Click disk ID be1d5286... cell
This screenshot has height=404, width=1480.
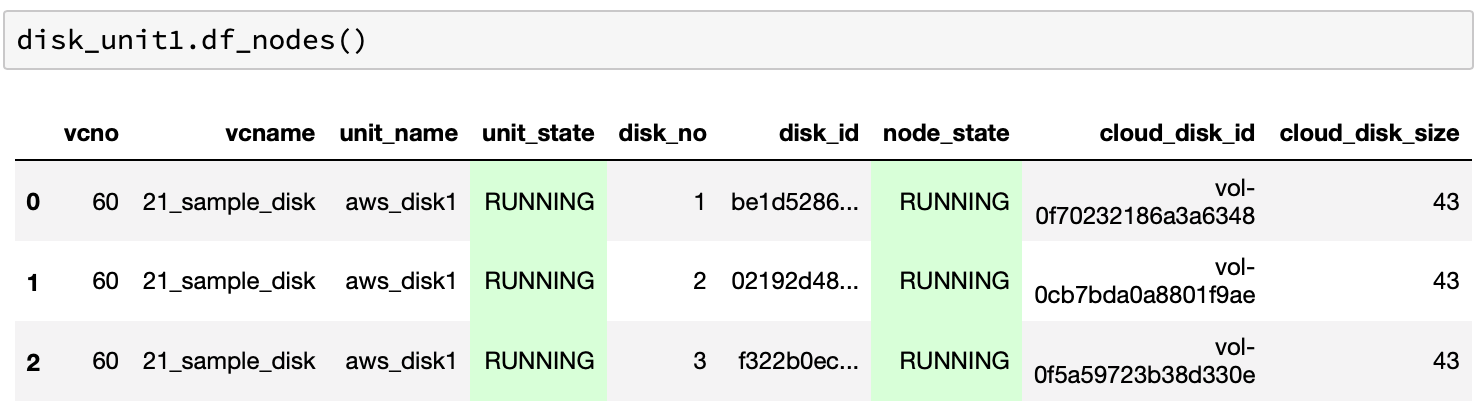pos(794,202)
